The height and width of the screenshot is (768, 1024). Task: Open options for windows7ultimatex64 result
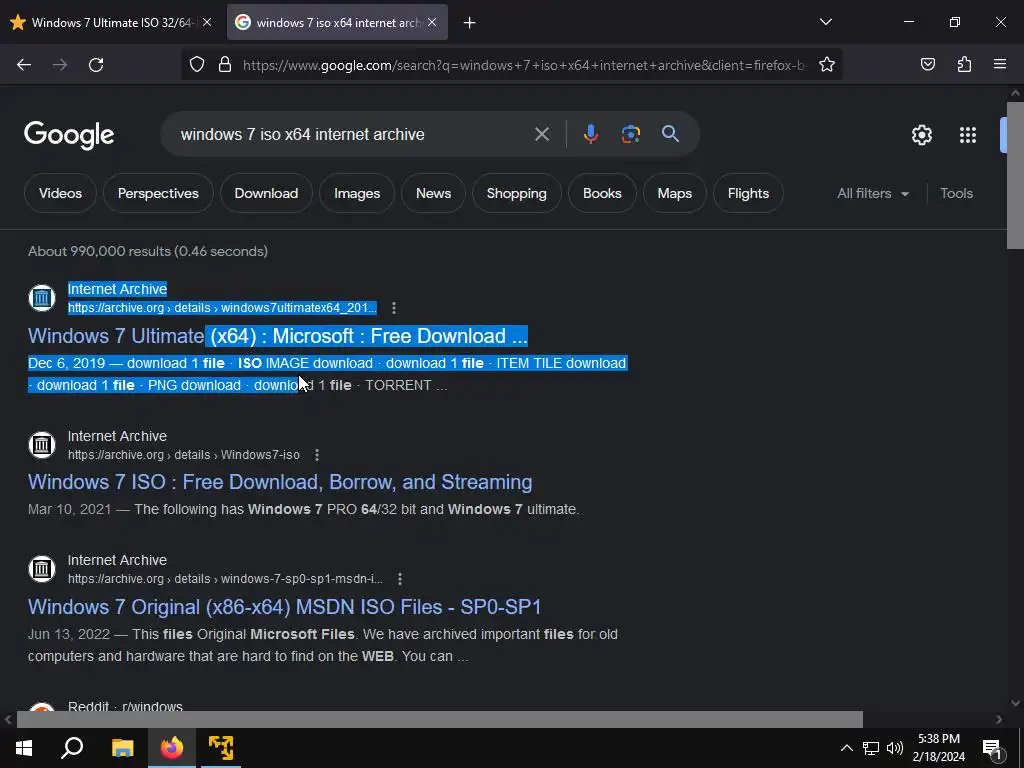394,308
